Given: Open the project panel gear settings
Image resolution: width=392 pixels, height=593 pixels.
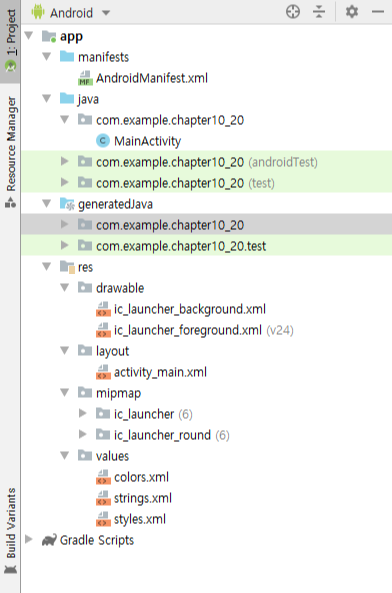Looking at the screenshot, I should point(352,12).
